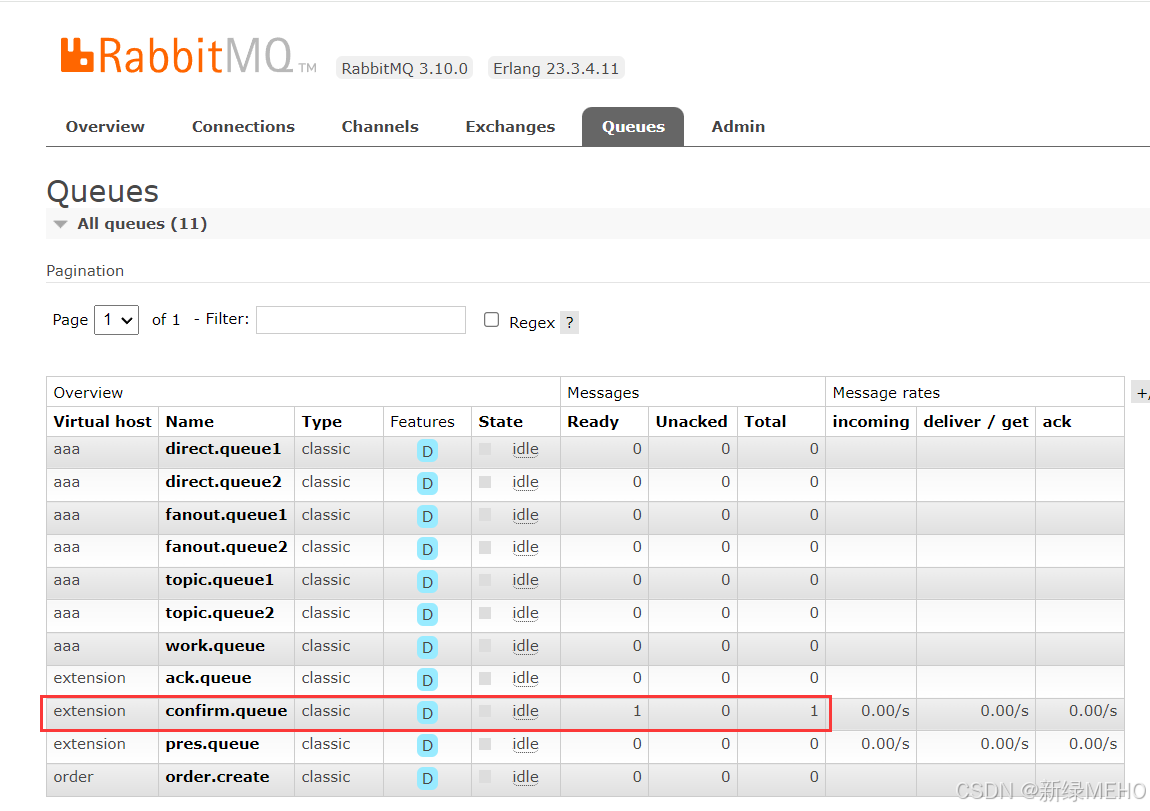The width and height of the screenshot is (1150, 811).
Task: Open the fanout.queue2 queue link
Action: click(226, 547)
